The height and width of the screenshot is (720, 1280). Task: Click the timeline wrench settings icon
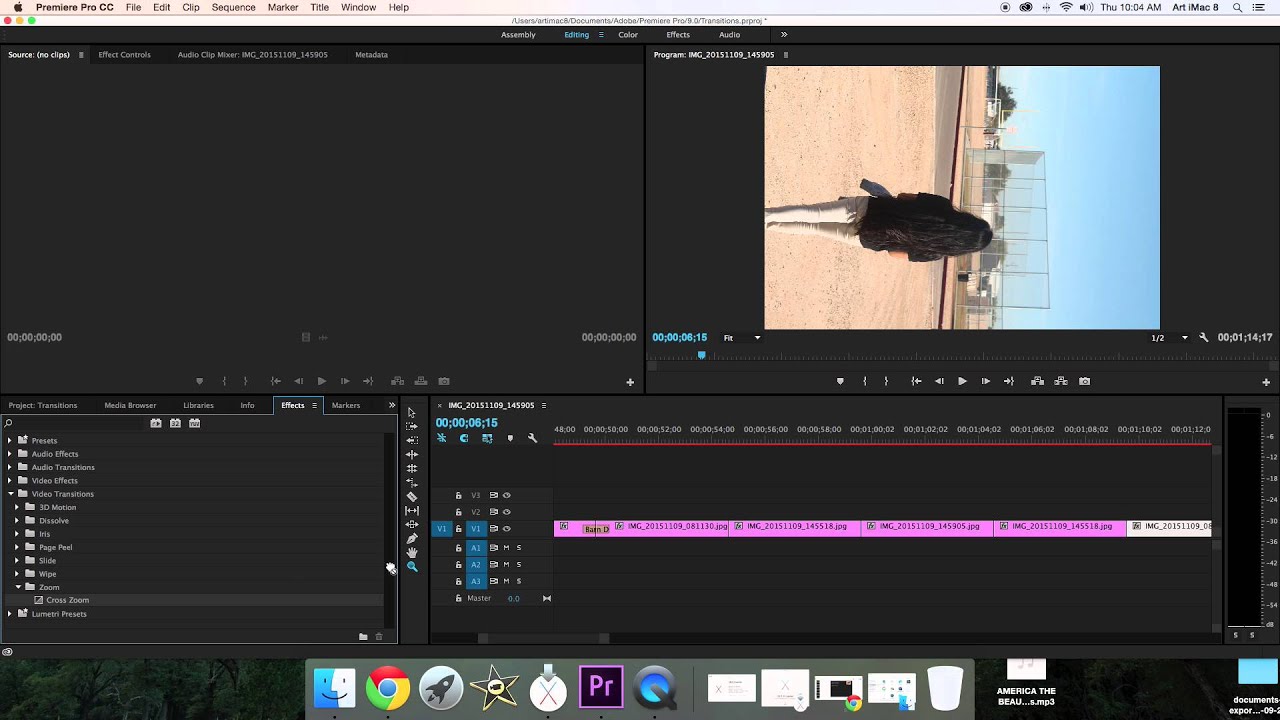point(532,438)
